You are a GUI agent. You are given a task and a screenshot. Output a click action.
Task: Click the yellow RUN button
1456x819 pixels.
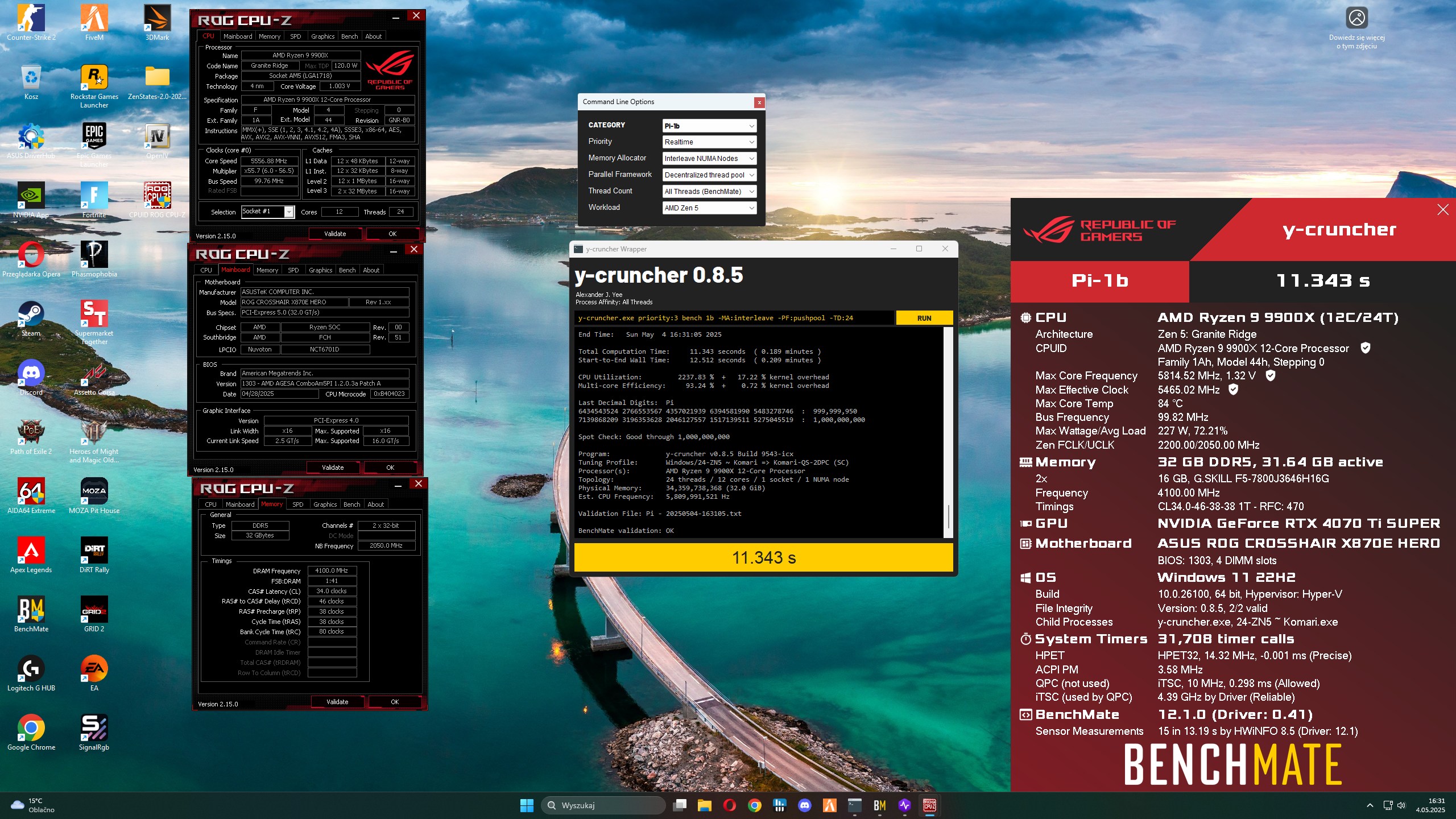click(x=924, y=318)
